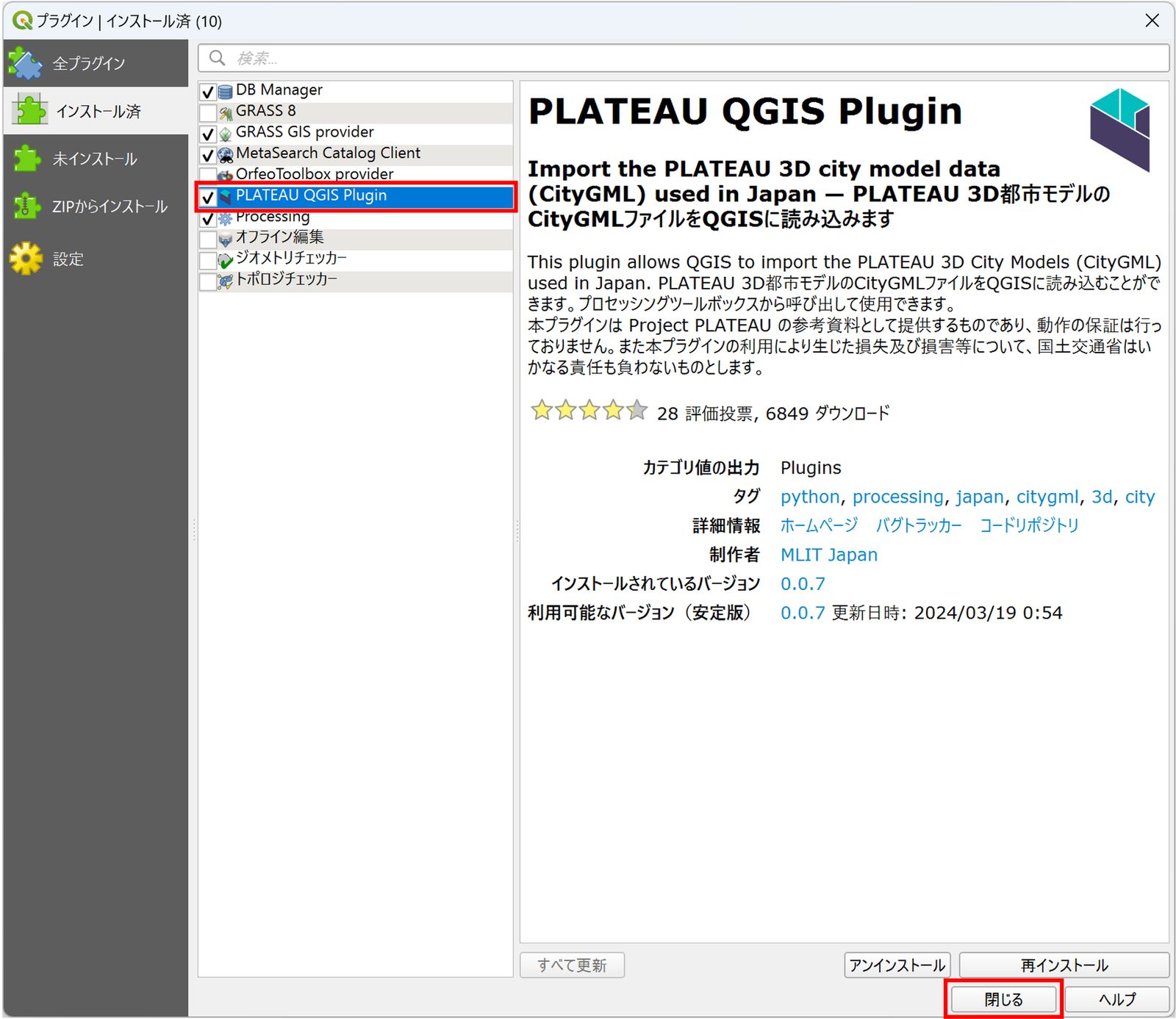
Task: Focus the plugin search field
Action: (684, 58)
